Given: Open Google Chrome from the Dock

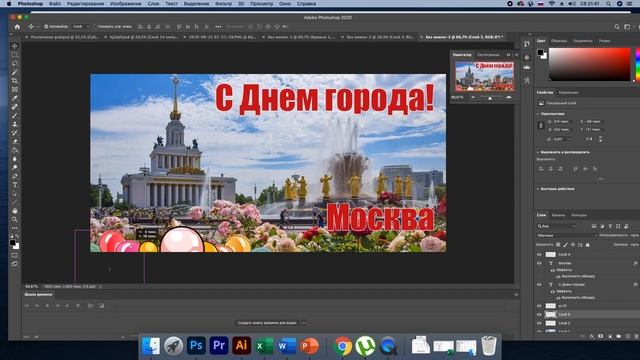Looking at the screenshot, I should point(342,346).
